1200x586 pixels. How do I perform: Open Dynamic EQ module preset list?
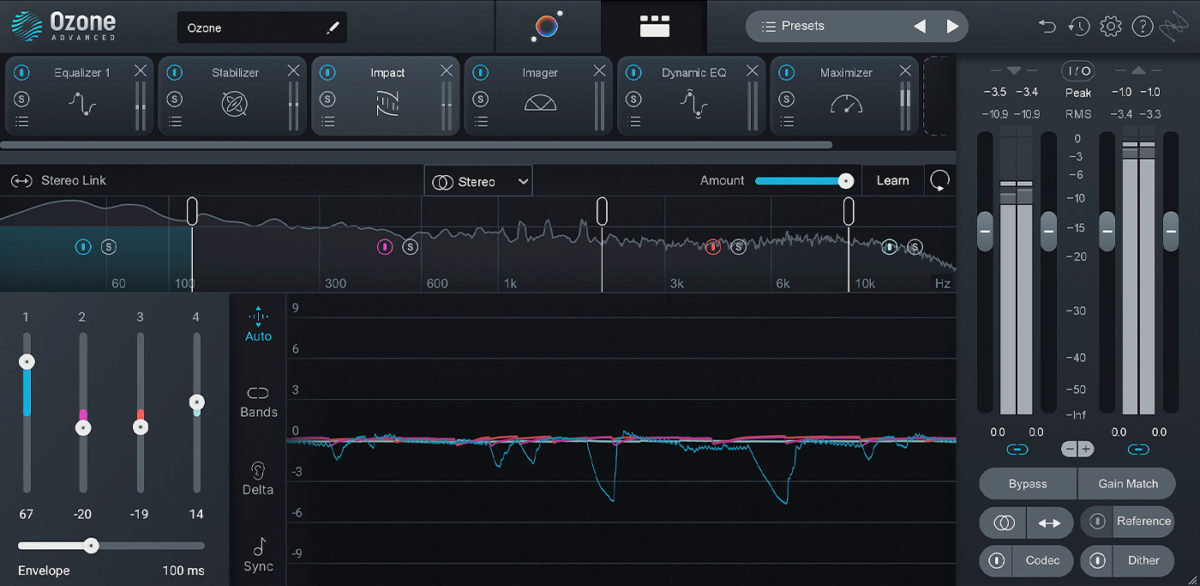(633, 122)
